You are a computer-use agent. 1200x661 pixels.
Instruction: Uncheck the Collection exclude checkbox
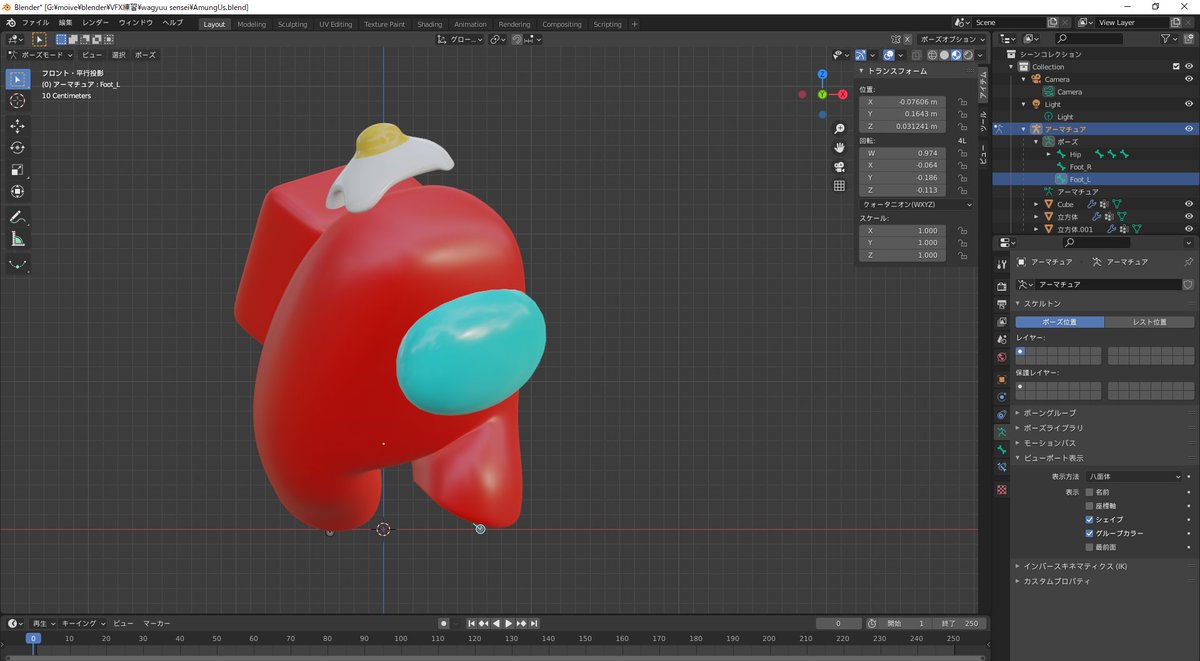pos(1176,67)
